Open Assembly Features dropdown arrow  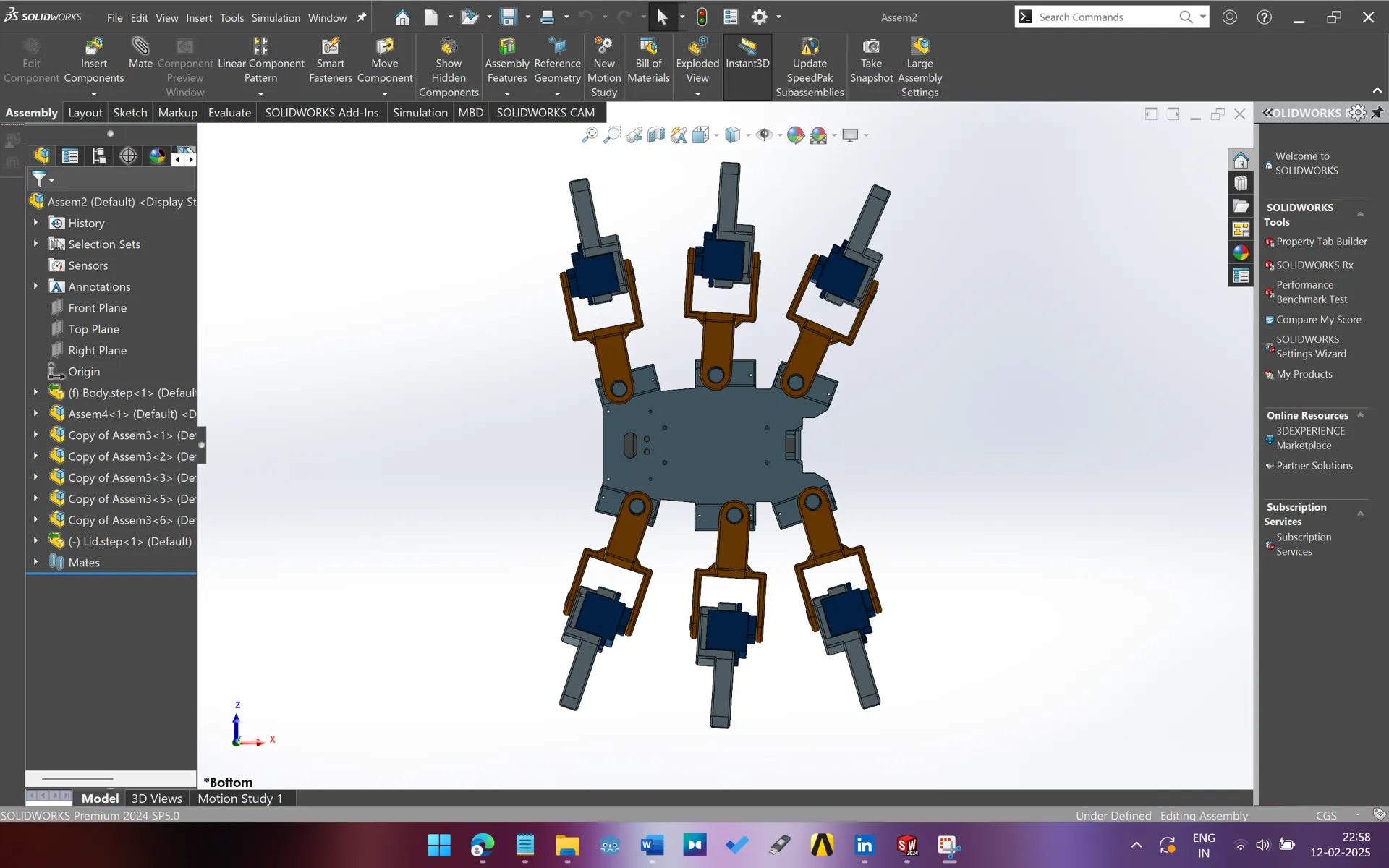coord(507,94)
